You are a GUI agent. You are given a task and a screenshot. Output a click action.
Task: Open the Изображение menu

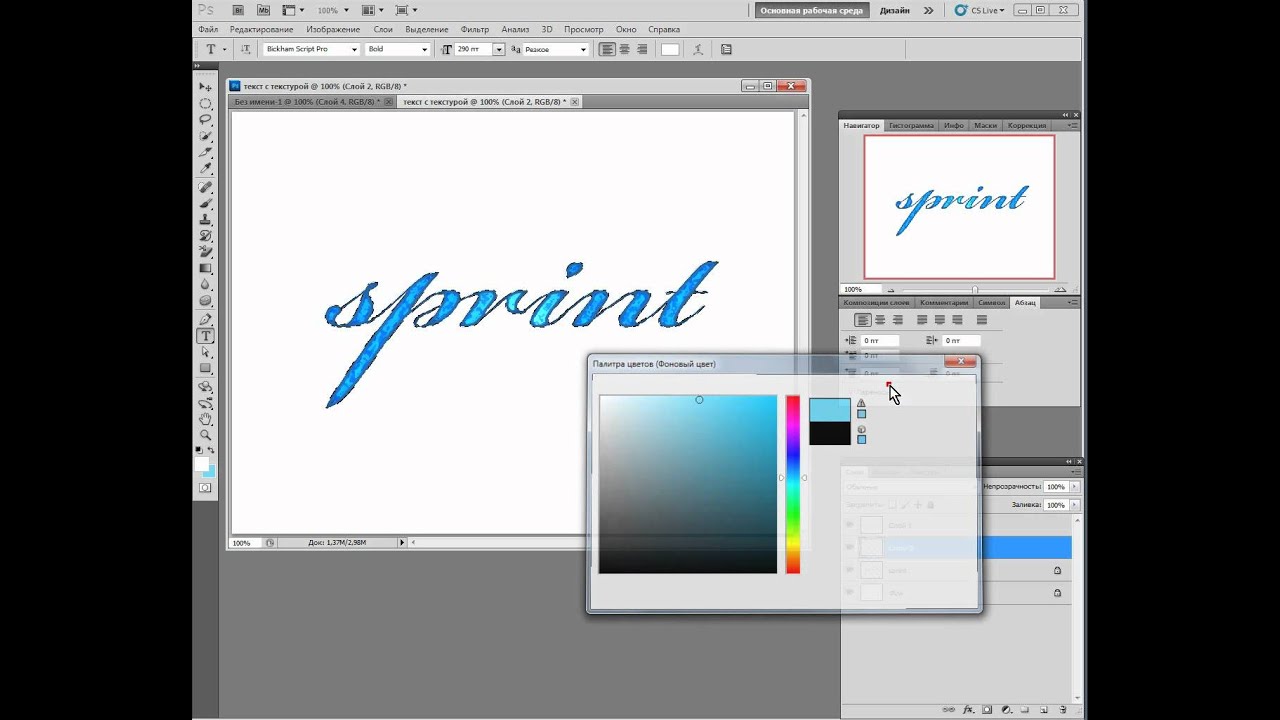(x=333, y=30)
